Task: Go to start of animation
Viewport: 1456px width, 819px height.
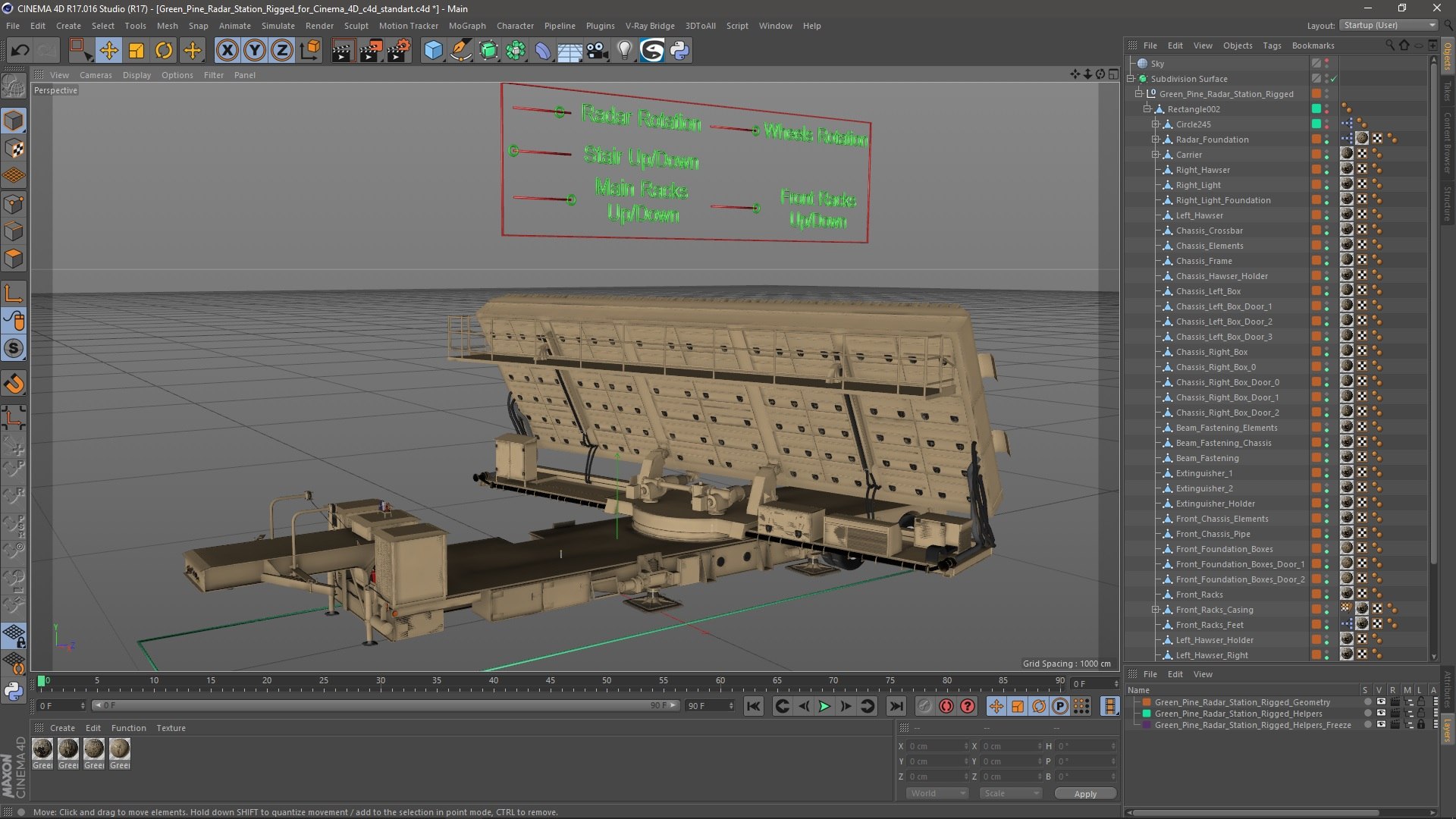Action: coord(753,706)
